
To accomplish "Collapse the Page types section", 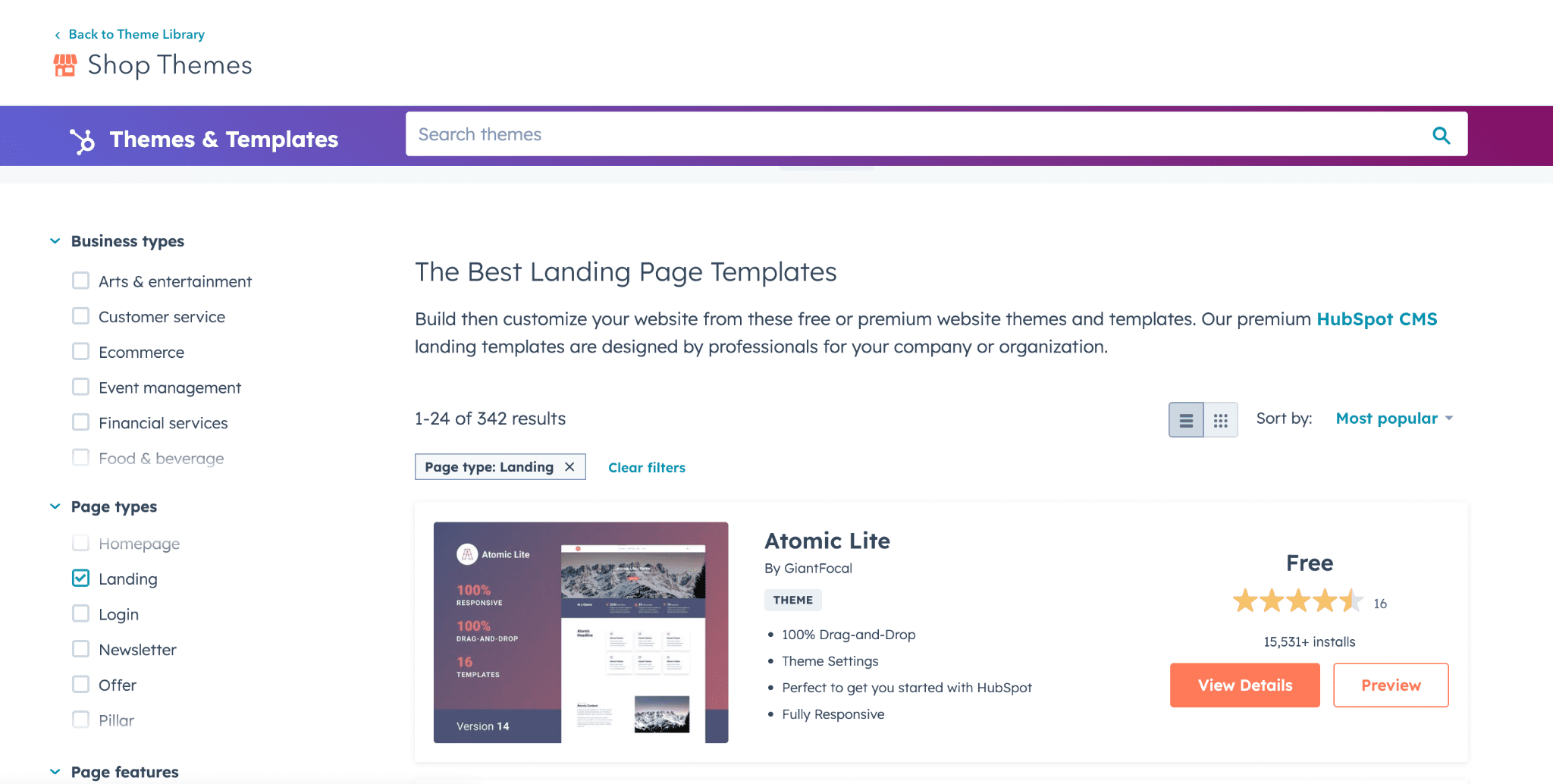I will [x=55, y=506].
